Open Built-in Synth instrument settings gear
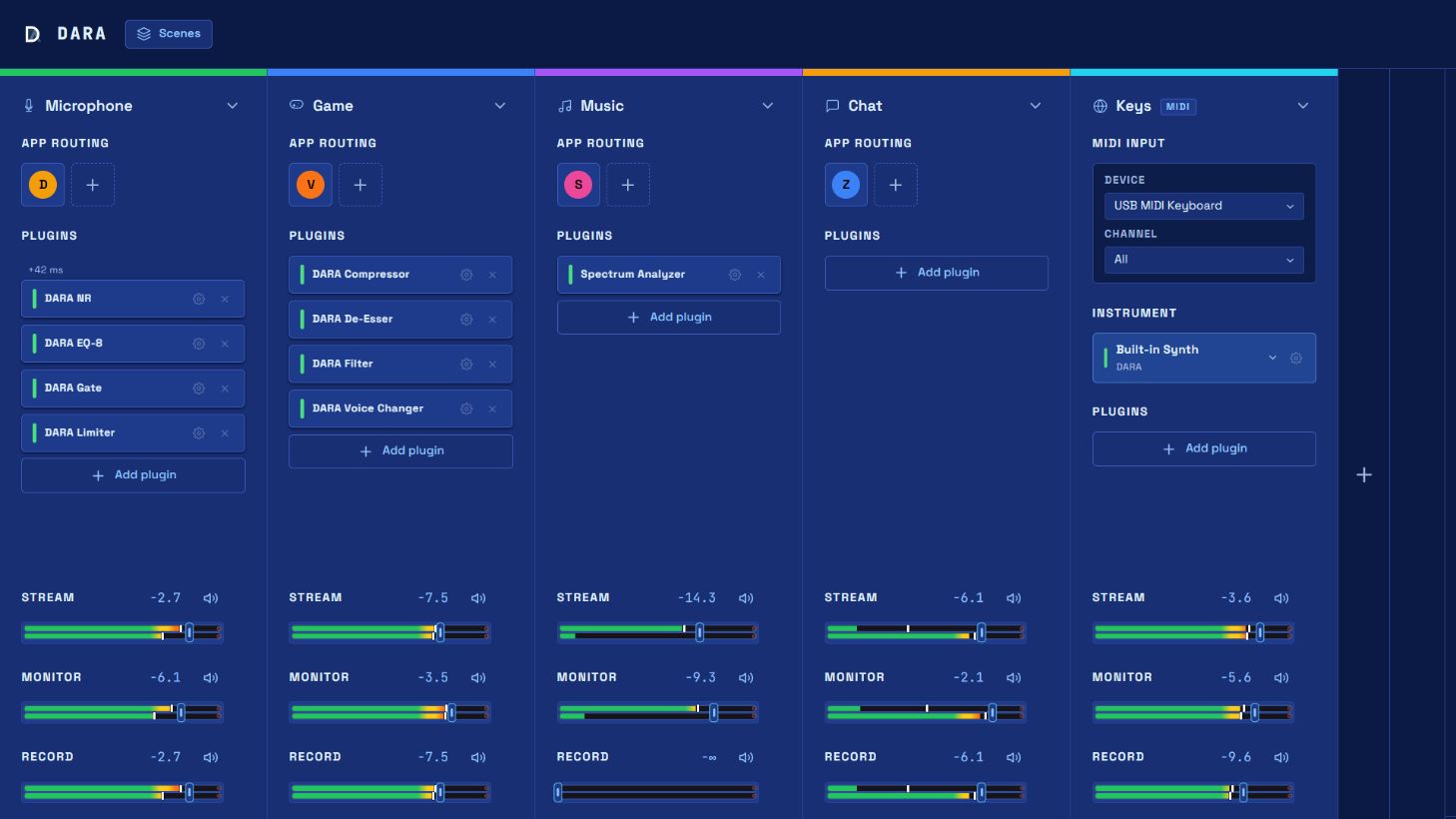The height and width of the screenshot is (819, 1456). tap(1296, 358)
